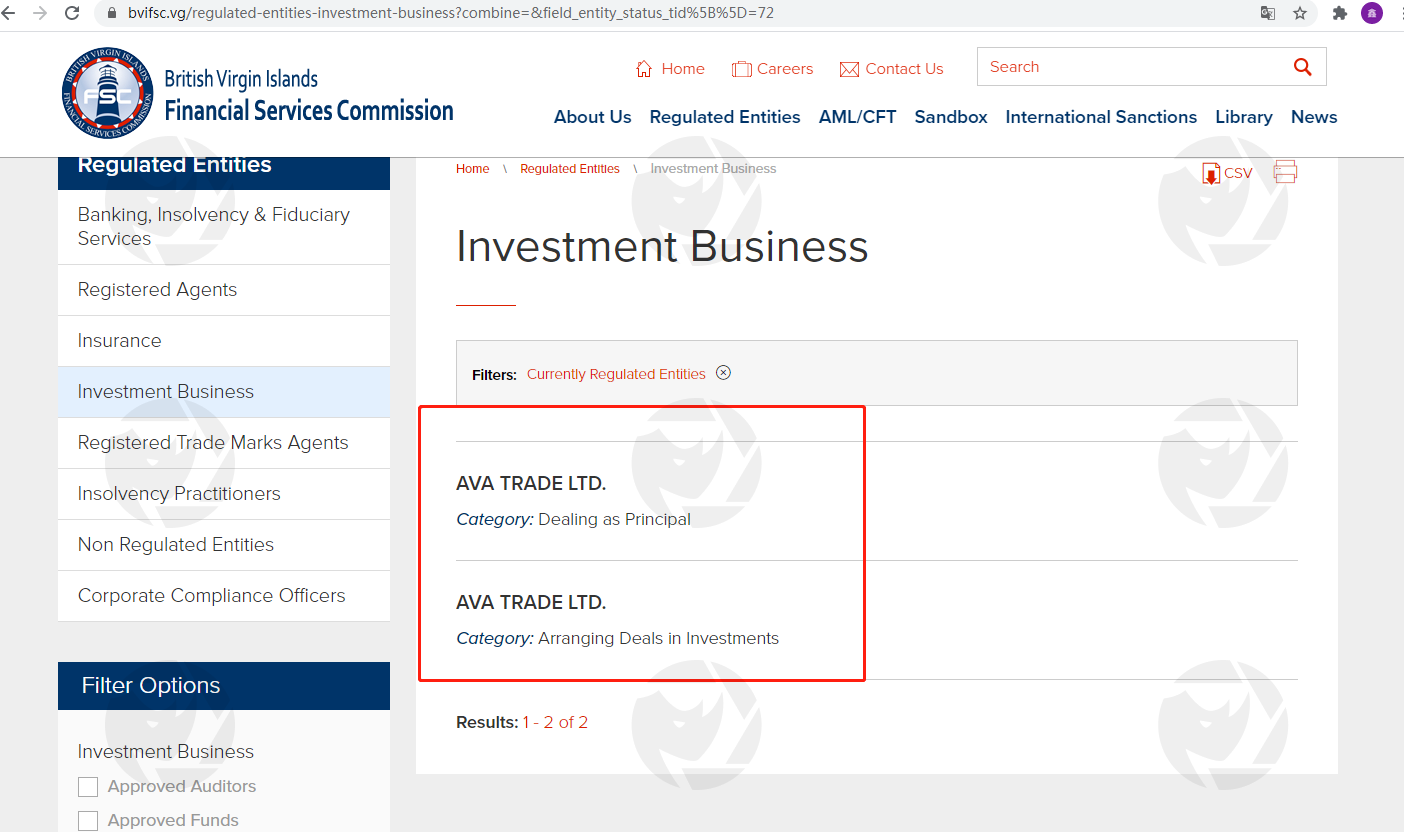This screenshot has height=832, width=1404.
Task: Click the printer icon
Action: (1285, 172)
